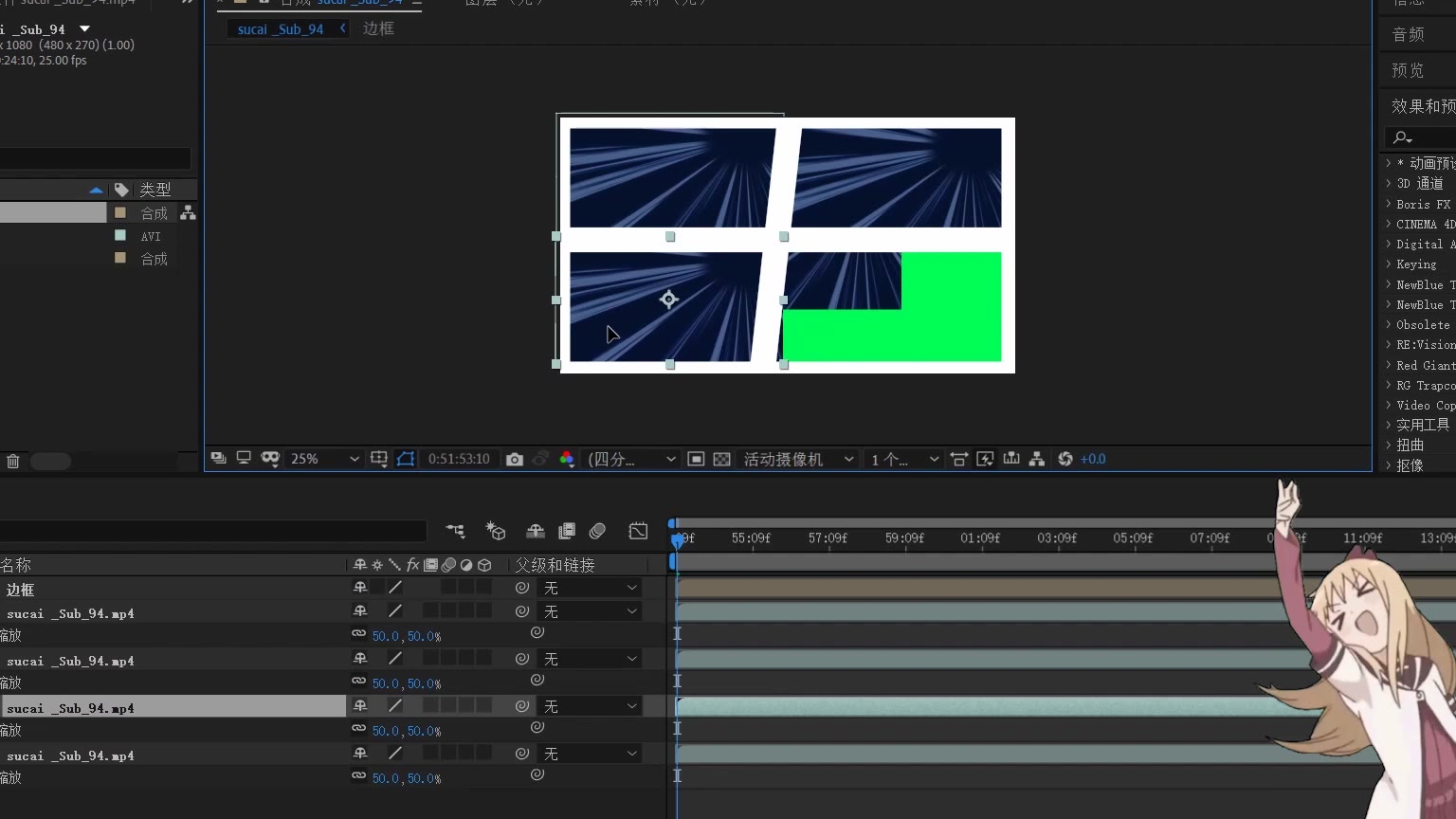1456x819 pixels.
Task: Toggle mask and shape path visibility
Action: 406,460
